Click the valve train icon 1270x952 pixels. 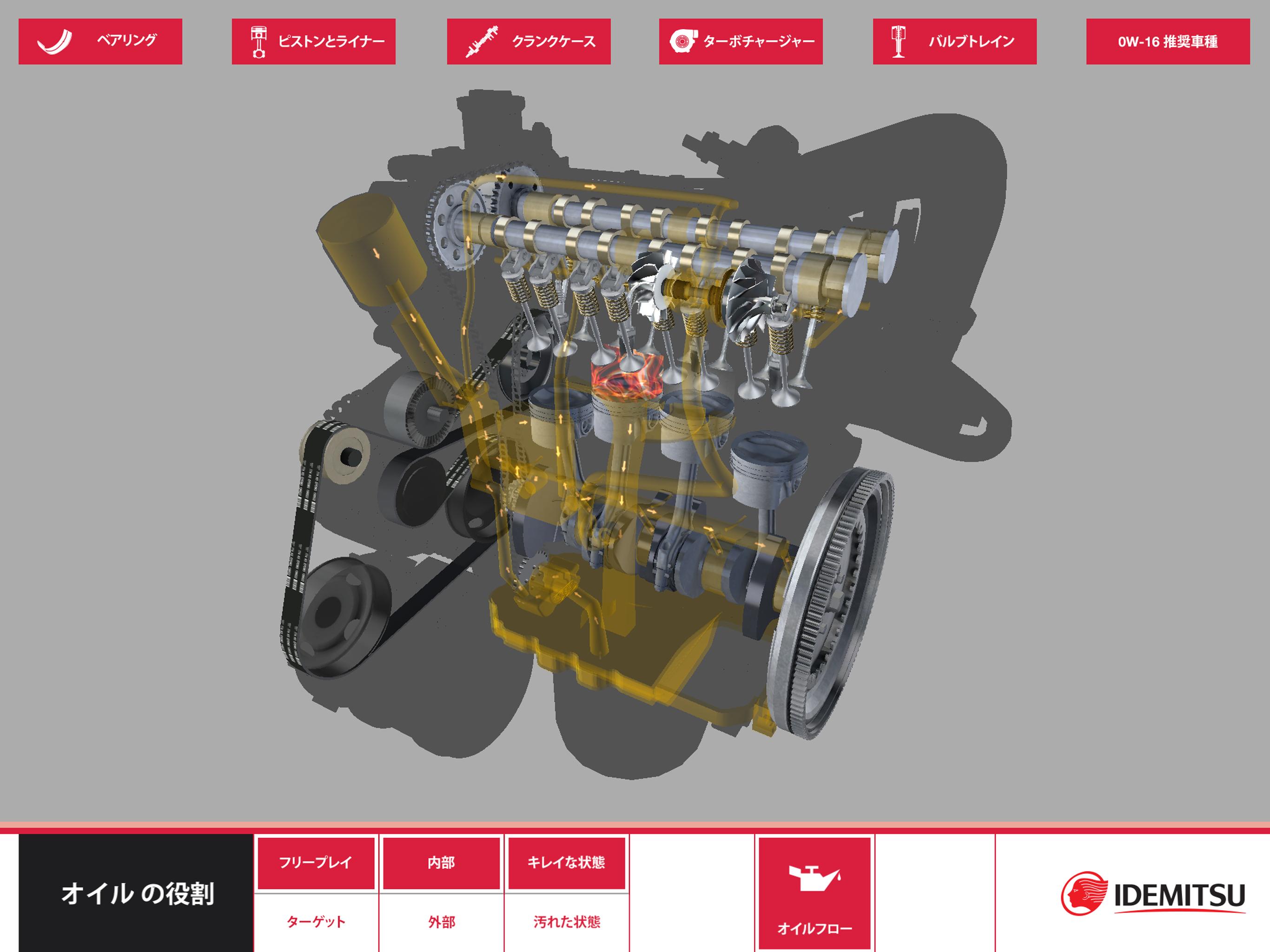pyautogui.click(x=899, y=41)
